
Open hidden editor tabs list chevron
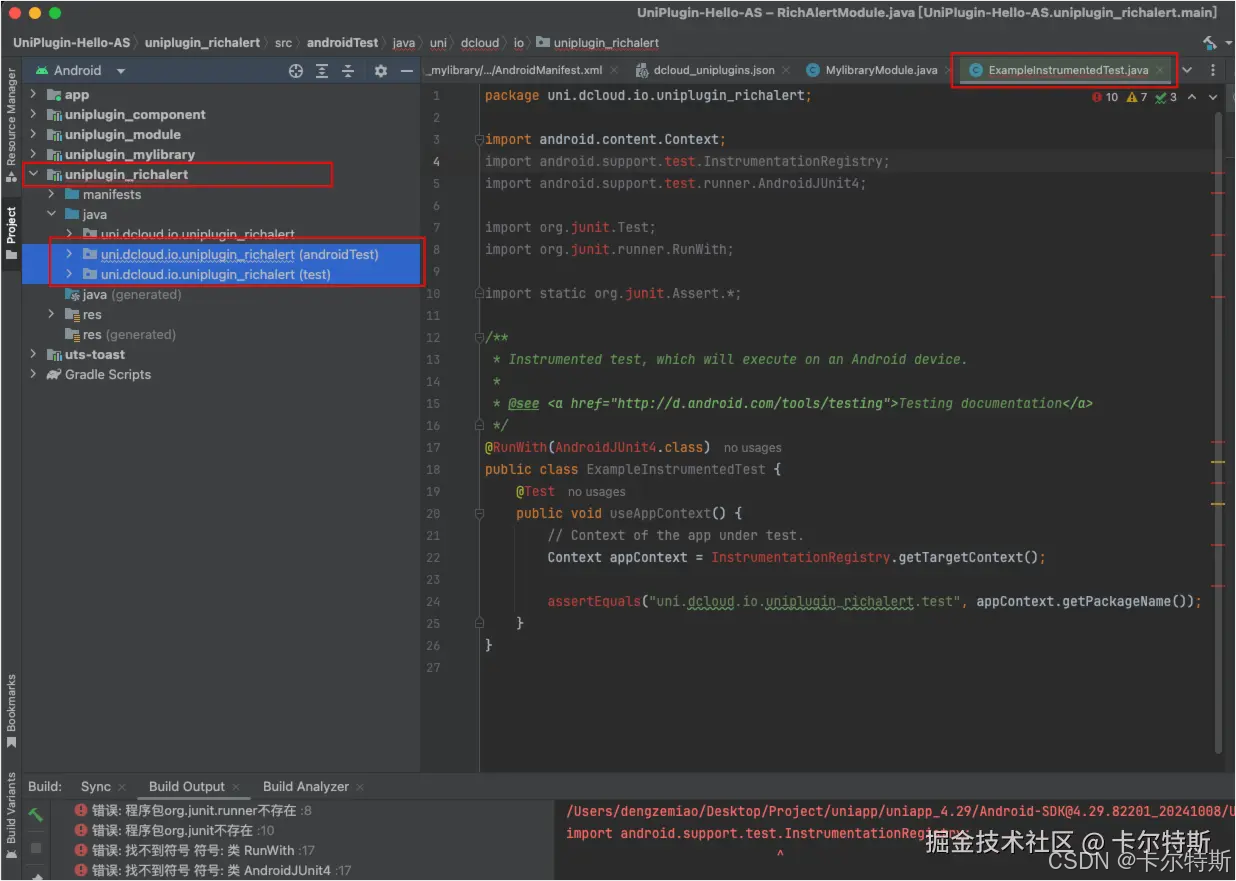tap(1187, 70)
